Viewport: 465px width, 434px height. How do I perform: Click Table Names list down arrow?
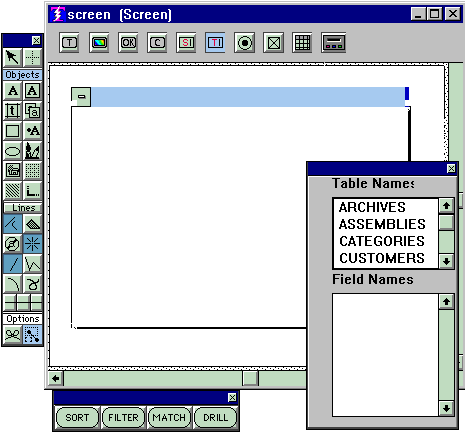(x=446, y=261)
